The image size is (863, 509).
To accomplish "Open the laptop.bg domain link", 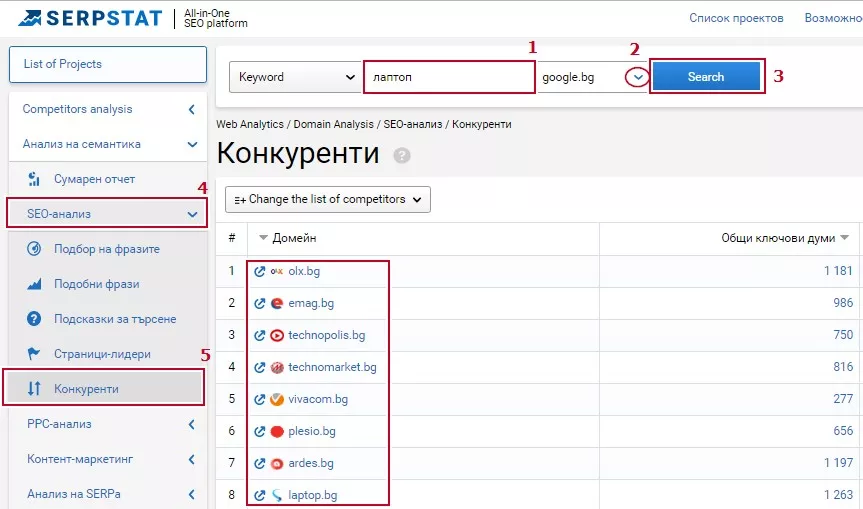I will (312, 495).
